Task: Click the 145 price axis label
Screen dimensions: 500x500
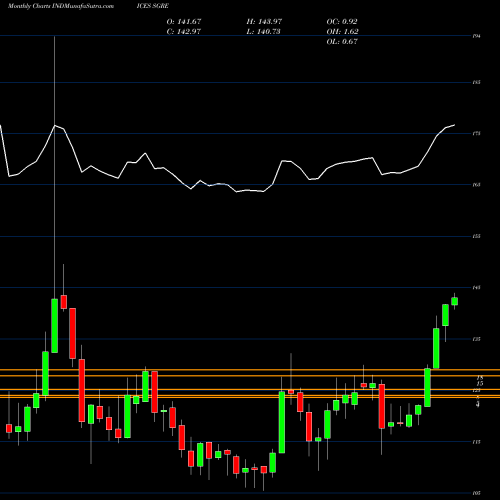Action: click(x=477, y=287)
